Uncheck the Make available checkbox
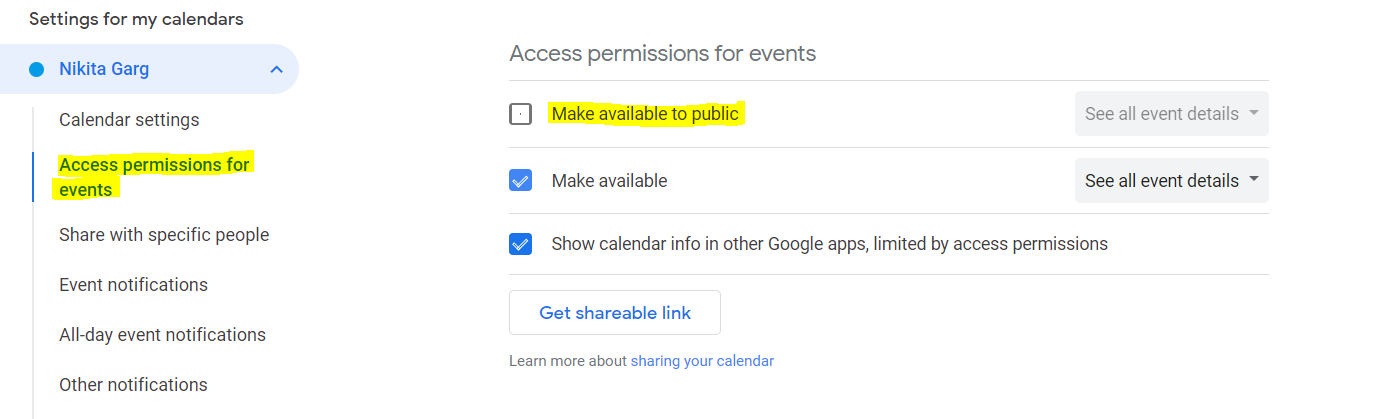The width and height of the screenshot is (1391, 419). 520,181
